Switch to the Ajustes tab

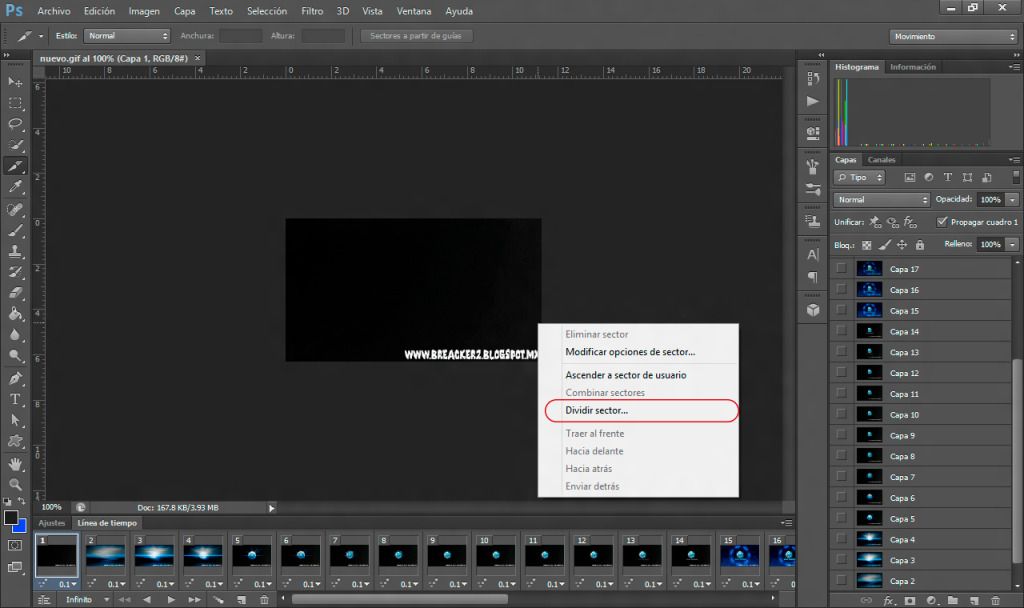(x=52, y=522)
